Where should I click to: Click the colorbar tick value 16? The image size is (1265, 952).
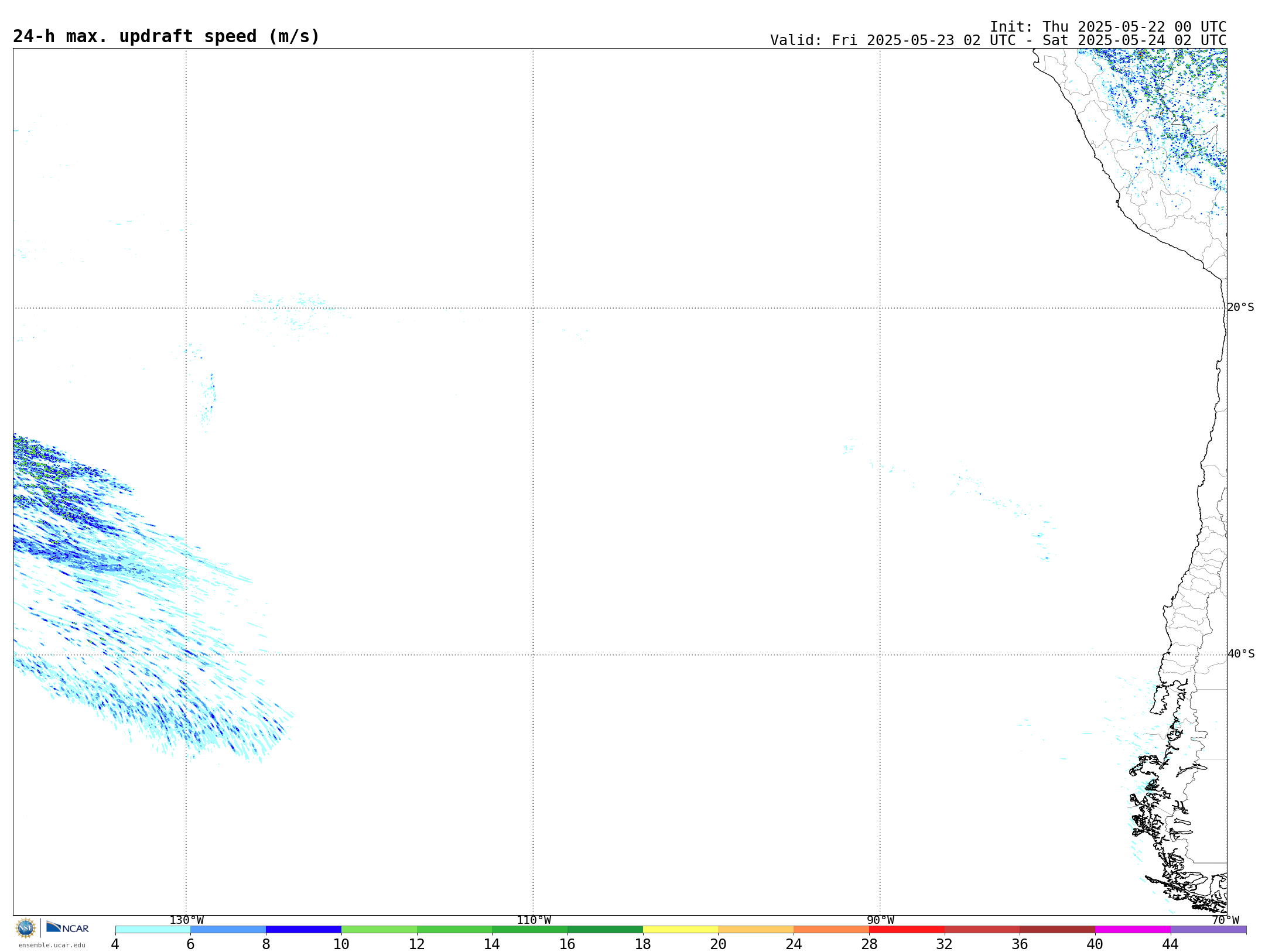(x=567, y=944)
